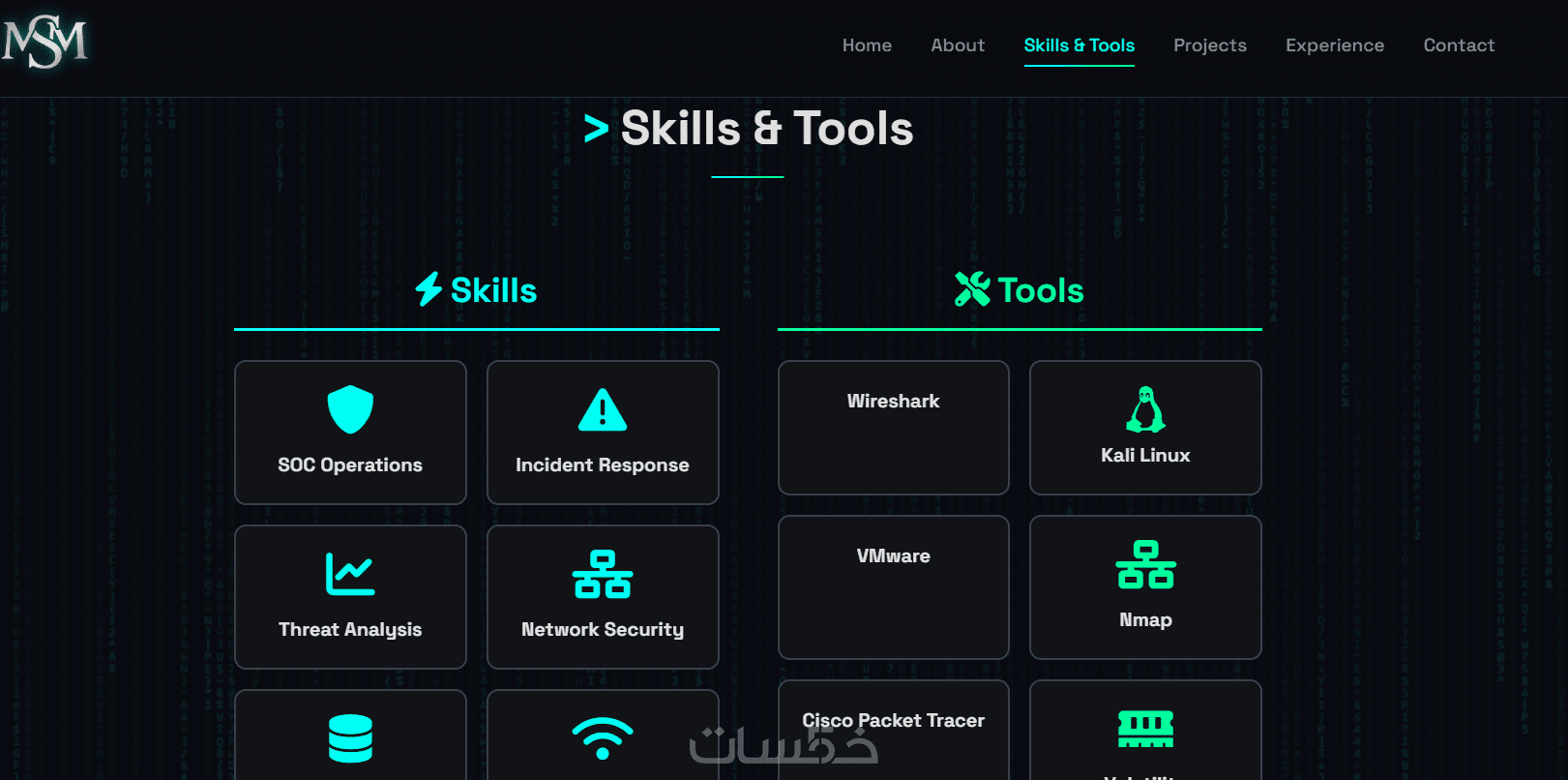Jump to the Contact section
This screenshot has height=780, width=1568.
(1459, 45)
